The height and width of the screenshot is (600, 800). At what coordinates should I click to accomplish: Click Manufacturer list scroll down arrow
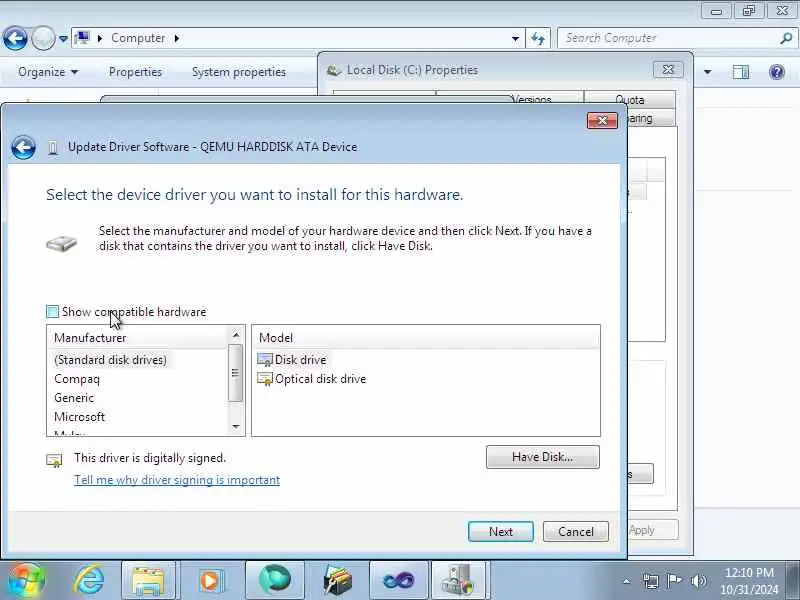click(x=236, y=427)
